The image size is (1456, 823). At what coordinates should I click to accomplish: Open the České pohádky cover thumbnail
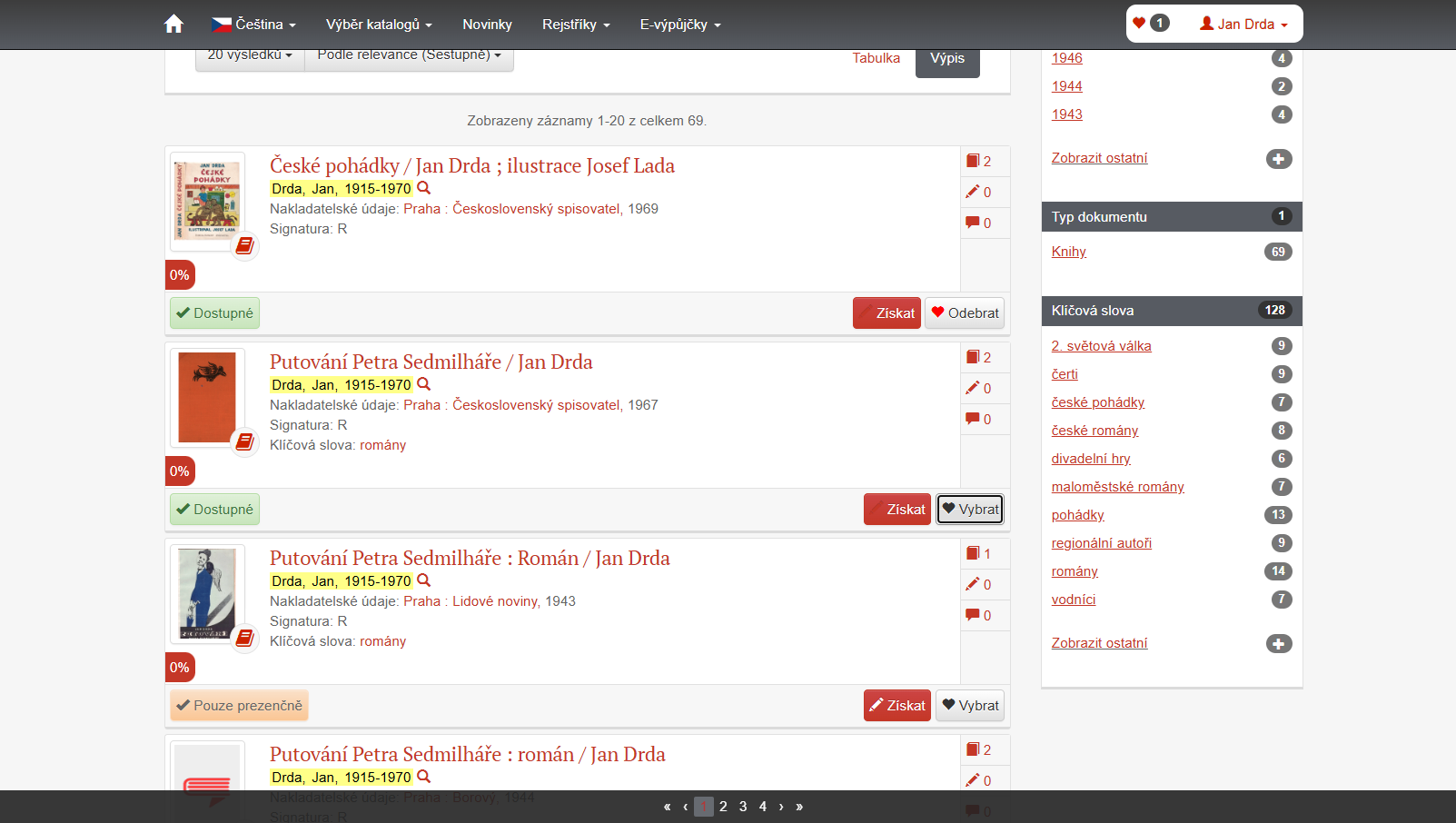coord(207,201)
